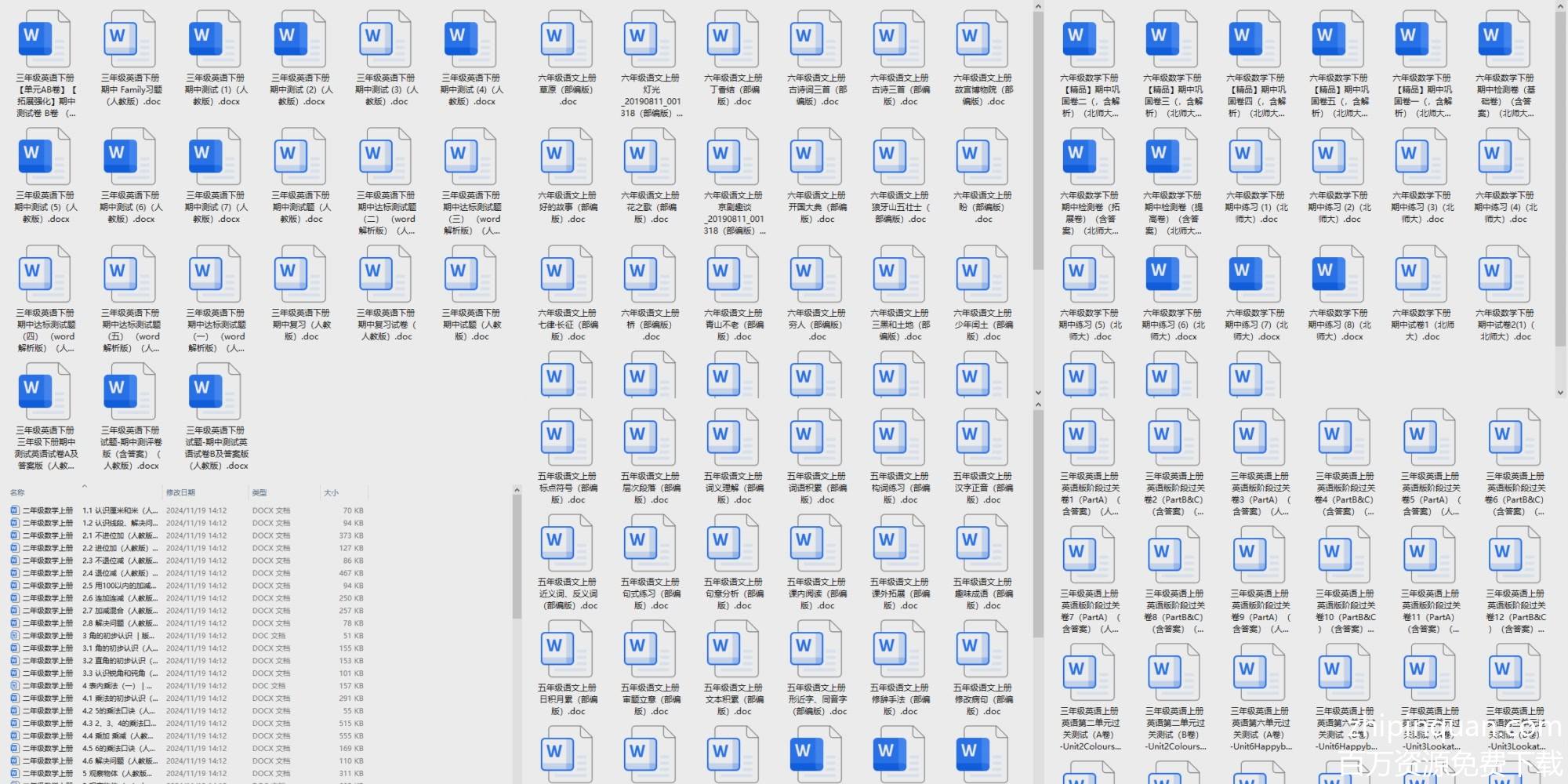
Task: Click the 京剧趣谈 file name label
Action: click(x=734, y=212)
